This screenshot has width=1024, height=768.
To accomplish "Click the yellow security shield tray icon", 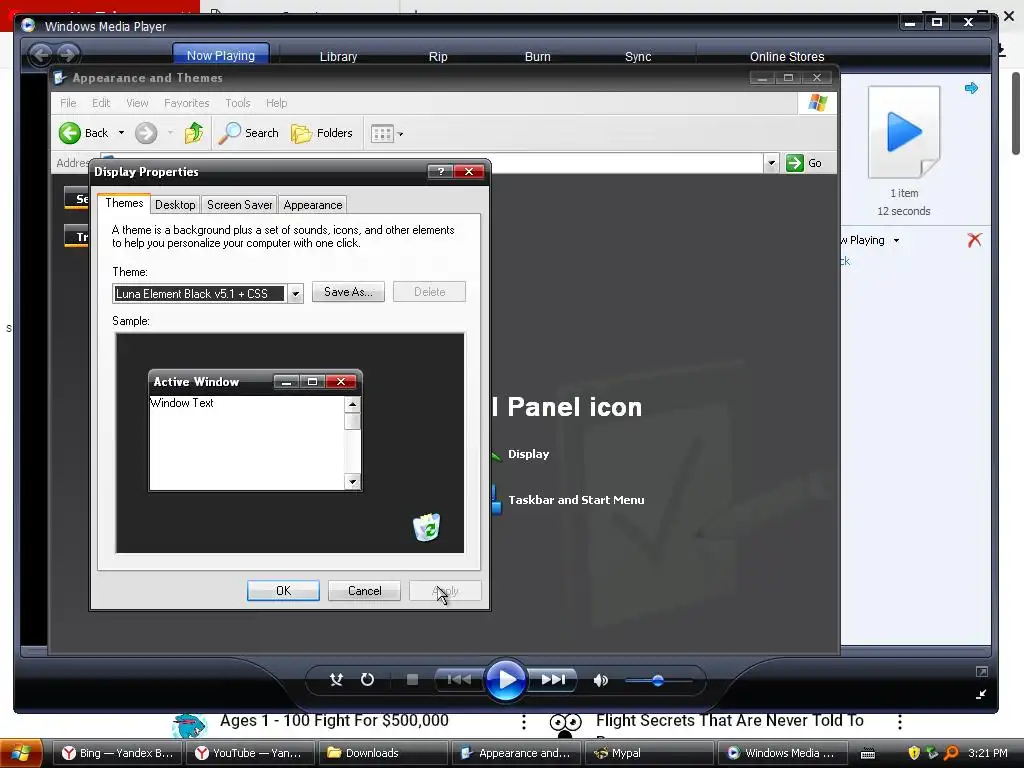I will pos(914,753).
